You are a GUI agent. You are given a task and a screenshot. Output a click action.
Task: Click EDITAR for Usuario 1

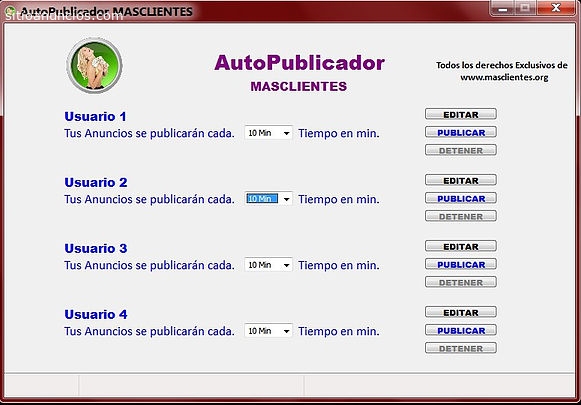pyautogui.click(x=461, y=114)
